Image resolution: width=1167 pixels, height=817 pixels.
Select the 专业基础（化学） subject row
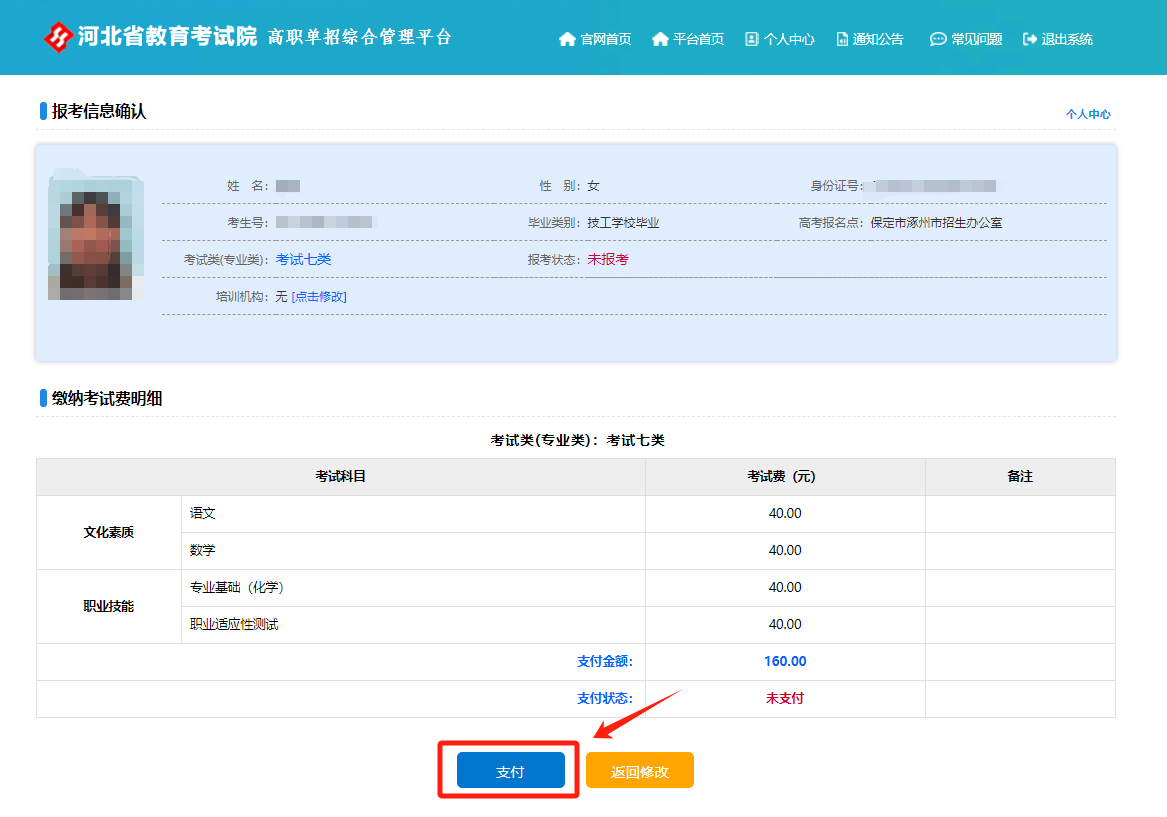(x=243, y=588)
